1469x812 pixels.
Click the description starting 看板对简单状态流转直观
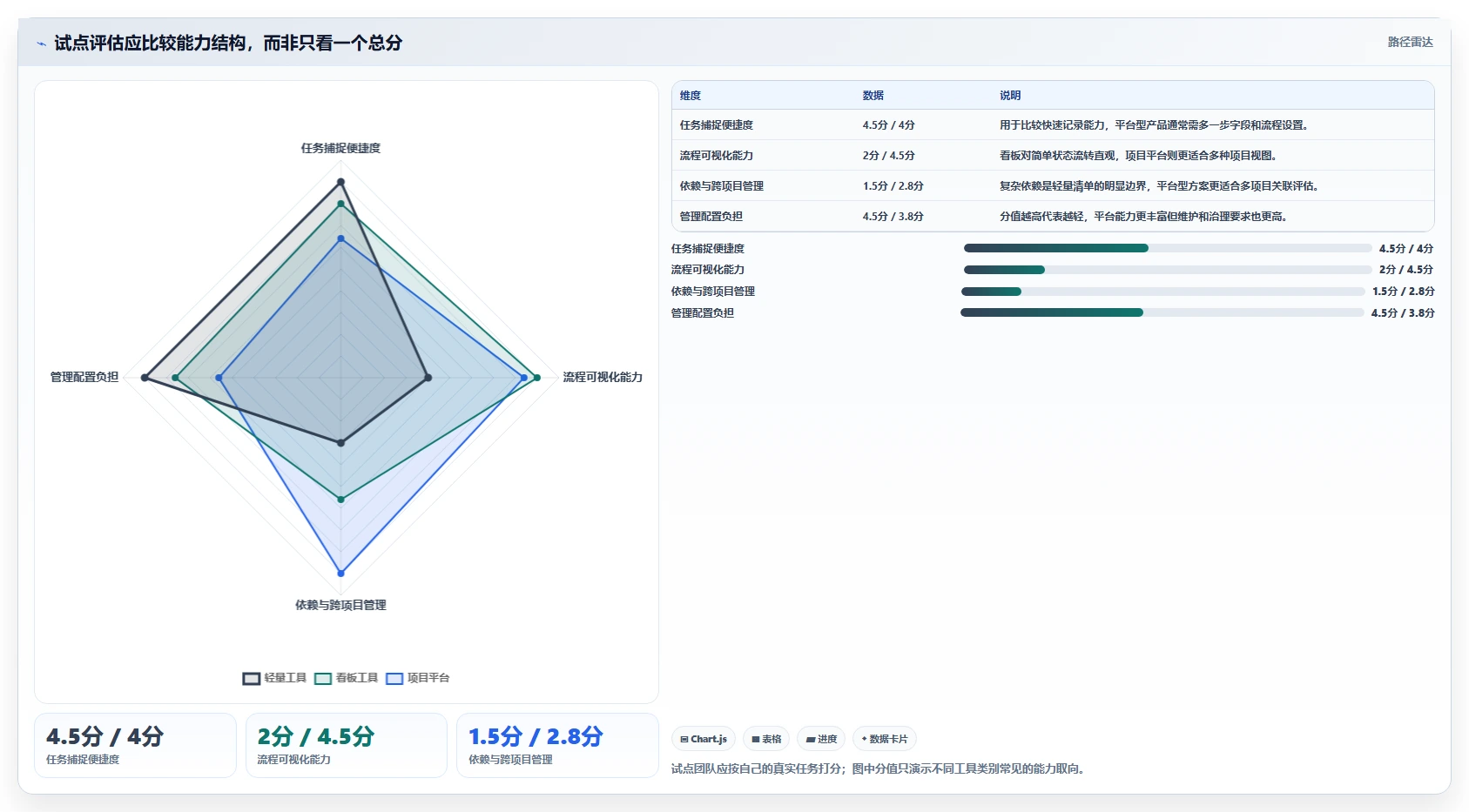coord(1140,156)
